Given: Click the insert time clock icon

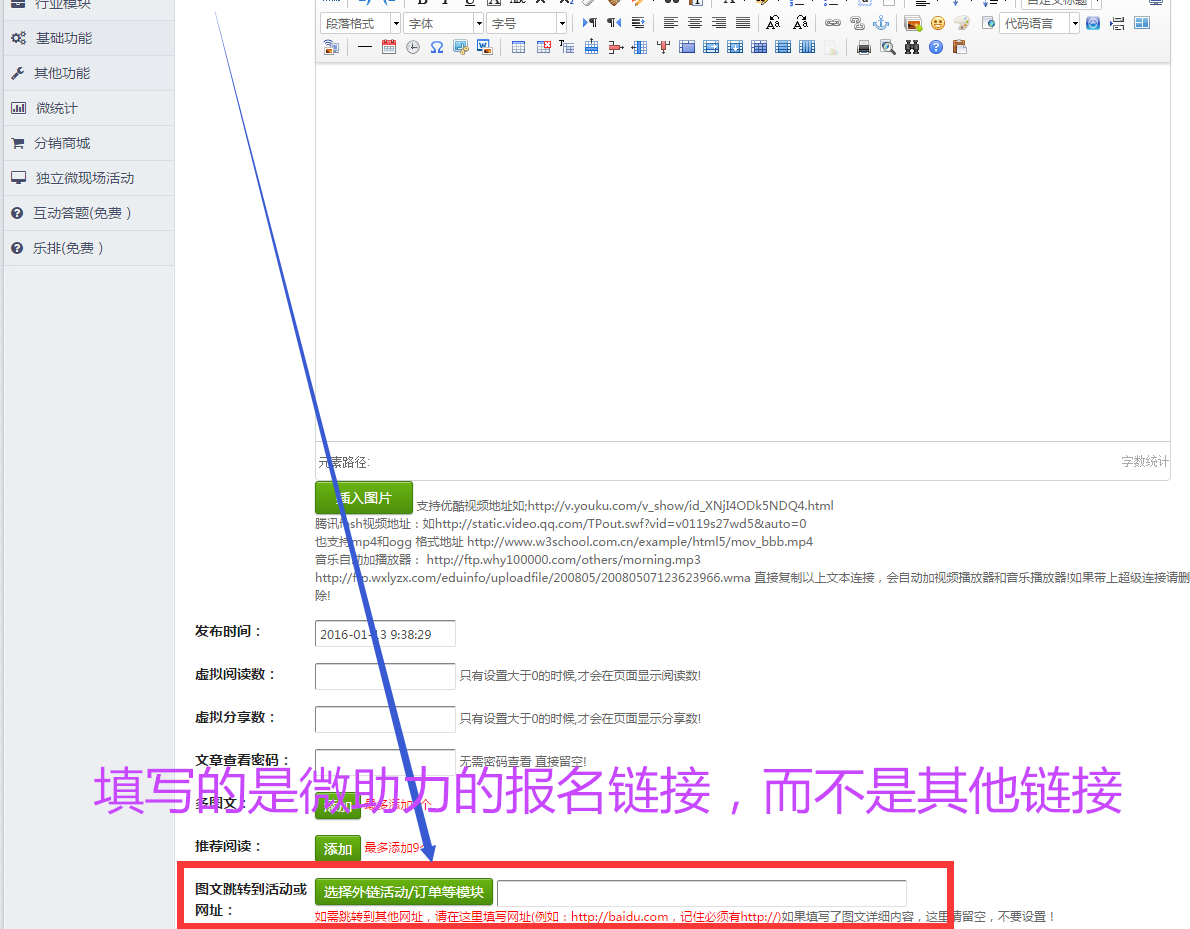Looking at the screenshot, I should point(413,47).
